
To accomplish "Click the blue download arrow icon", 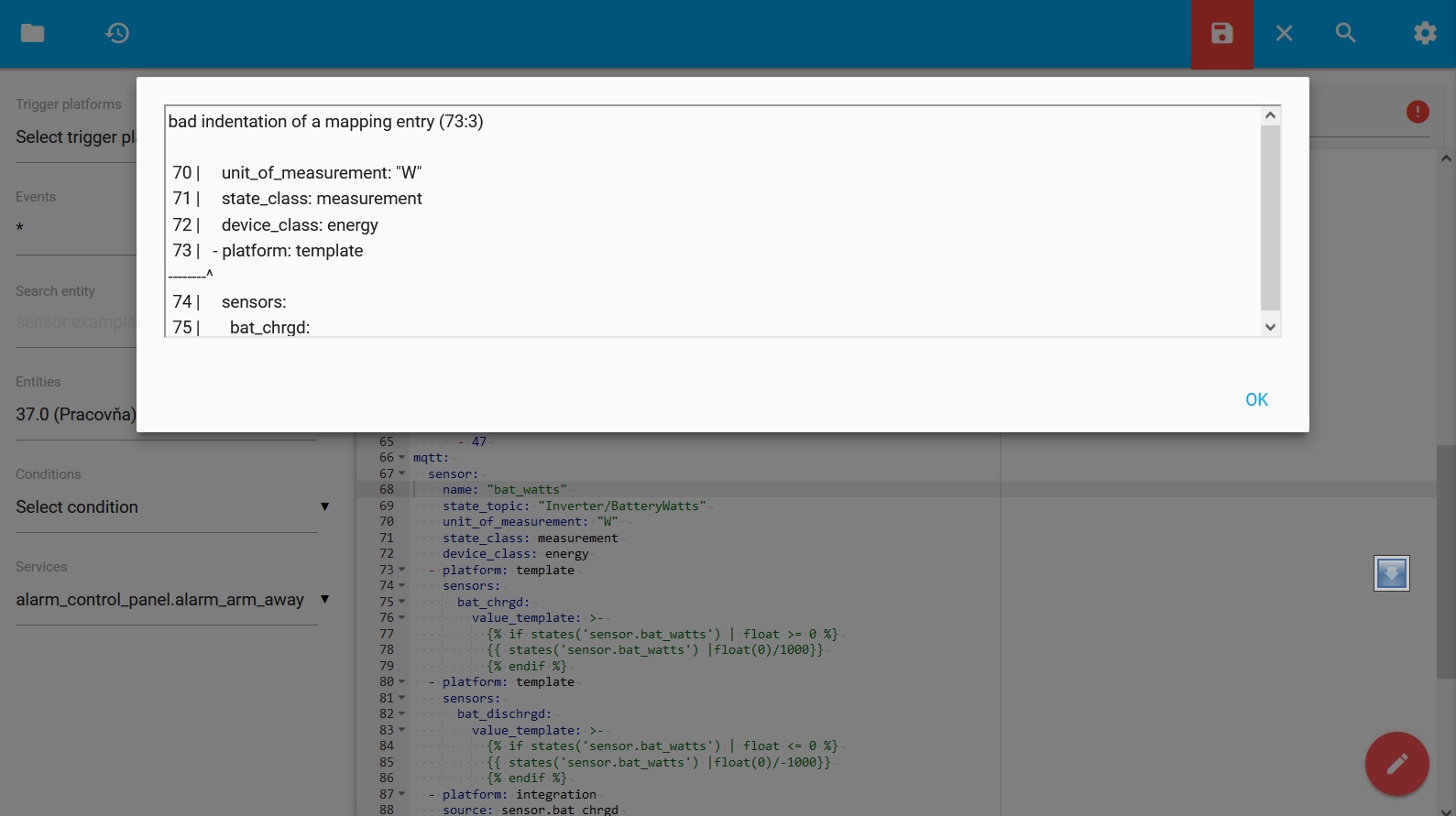I will (x=1392, y=573).
